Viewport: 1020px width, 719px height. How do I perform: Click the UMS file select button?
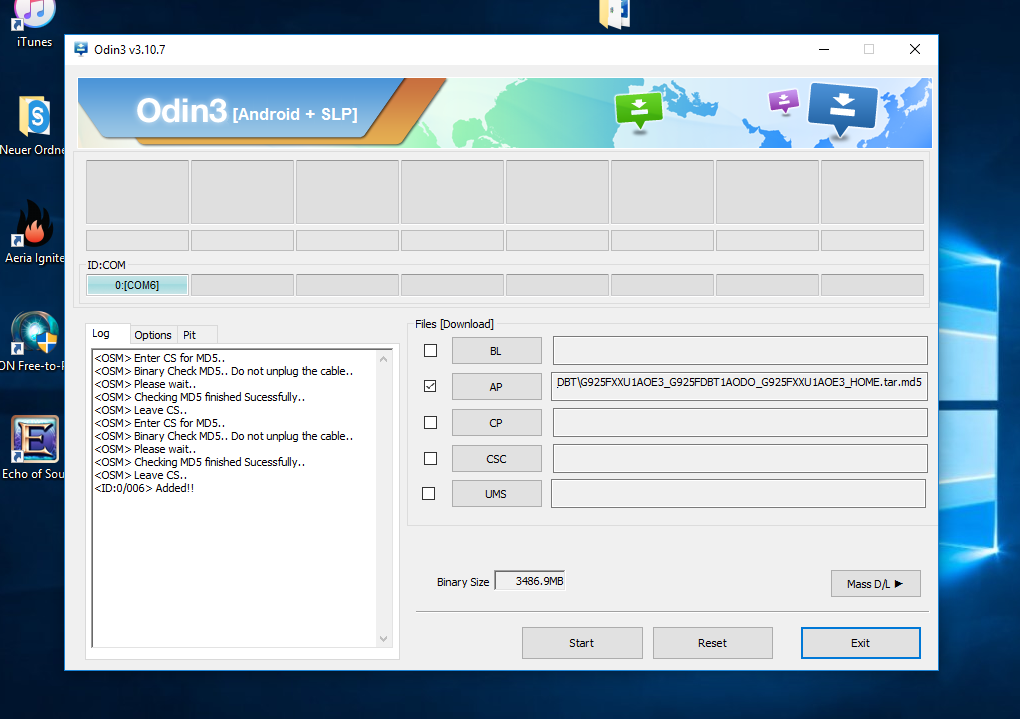(x=496, y=494)
